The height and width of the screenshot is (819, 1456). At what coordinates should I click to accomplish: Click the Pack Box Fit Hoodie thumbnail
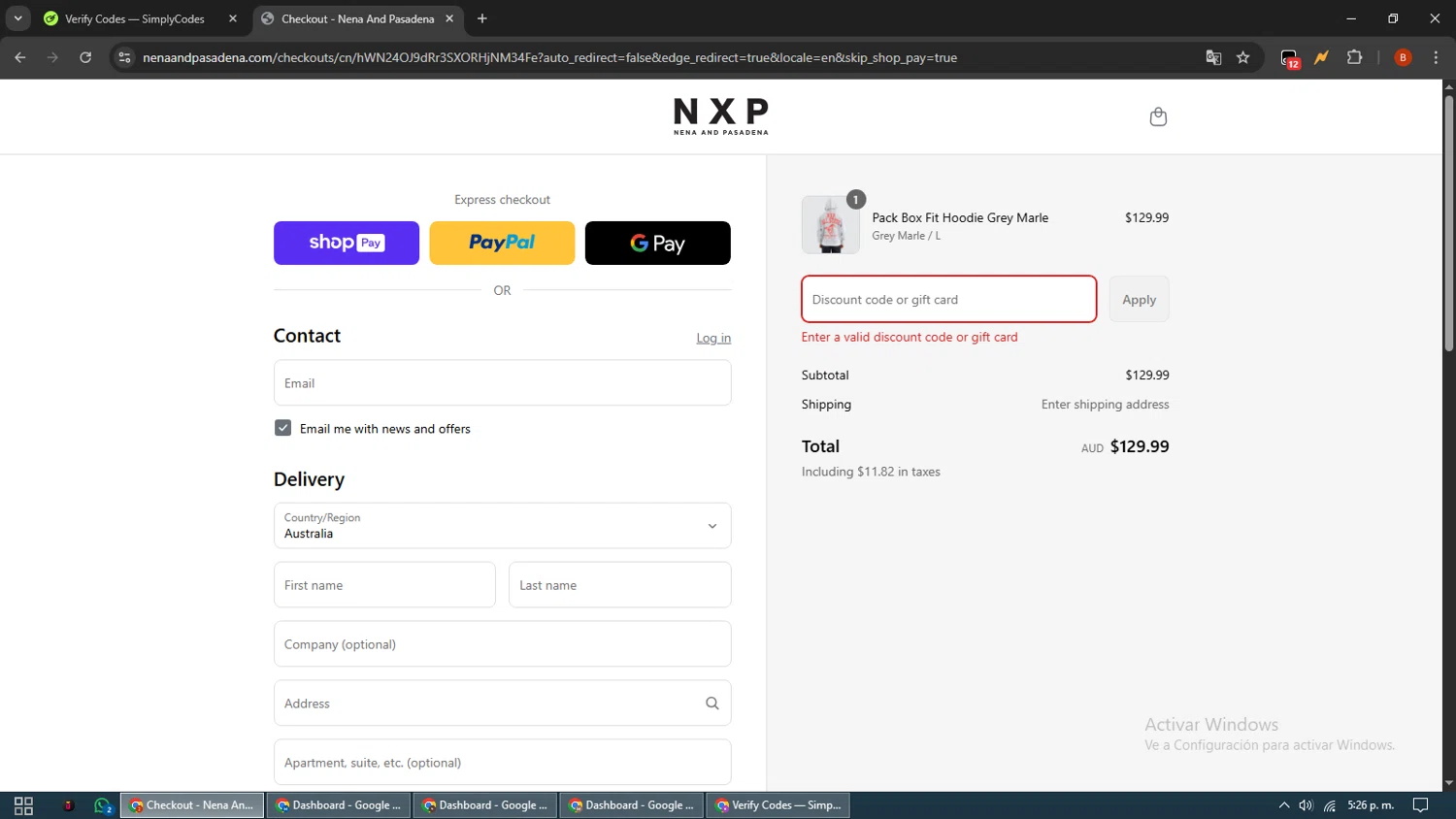point(831,225)
